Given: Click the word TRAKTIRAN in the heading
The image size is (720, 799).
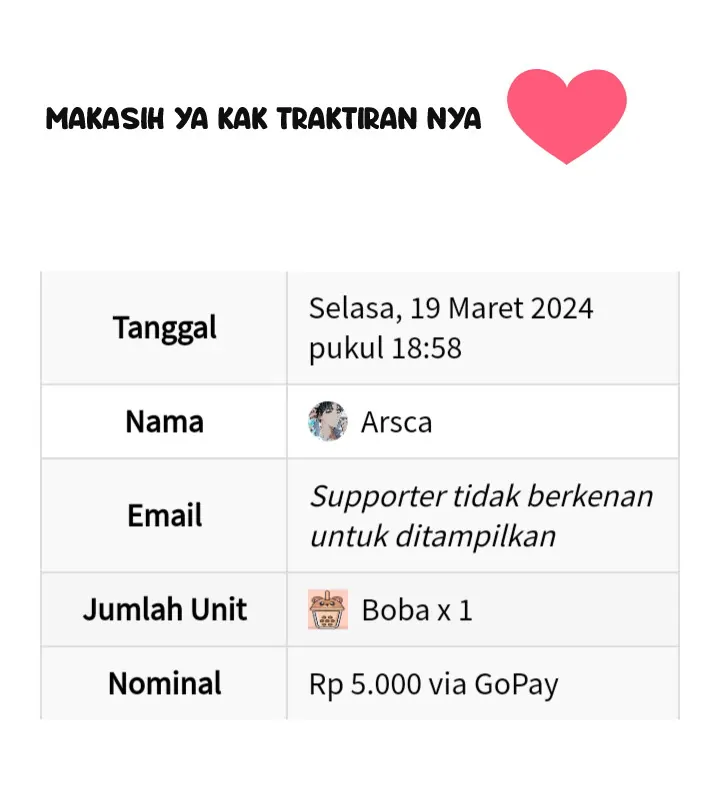Looking at the screenshot, I should click(348, 118).
